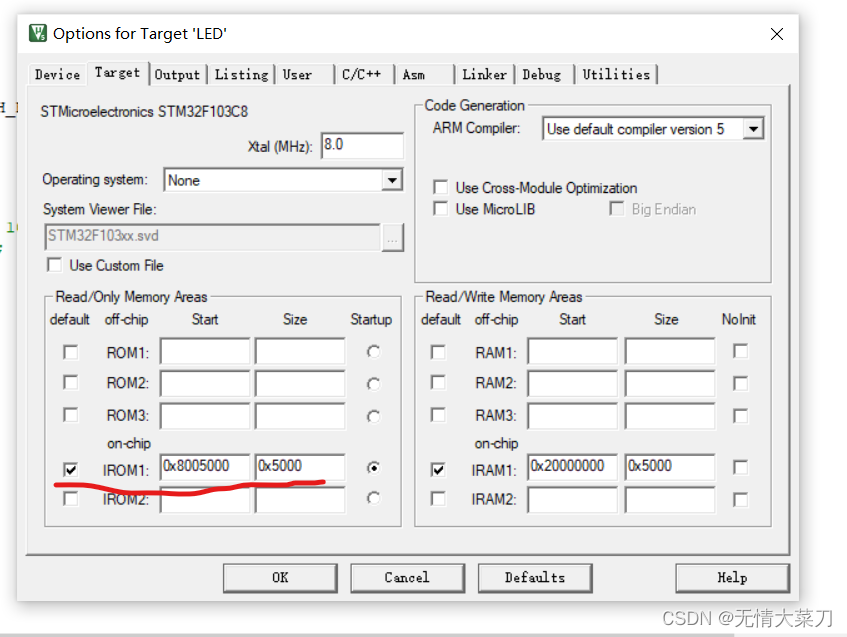Enable NoInit for RAM2
The width and height of the screenshot is (847, 637).
point(741,384)
